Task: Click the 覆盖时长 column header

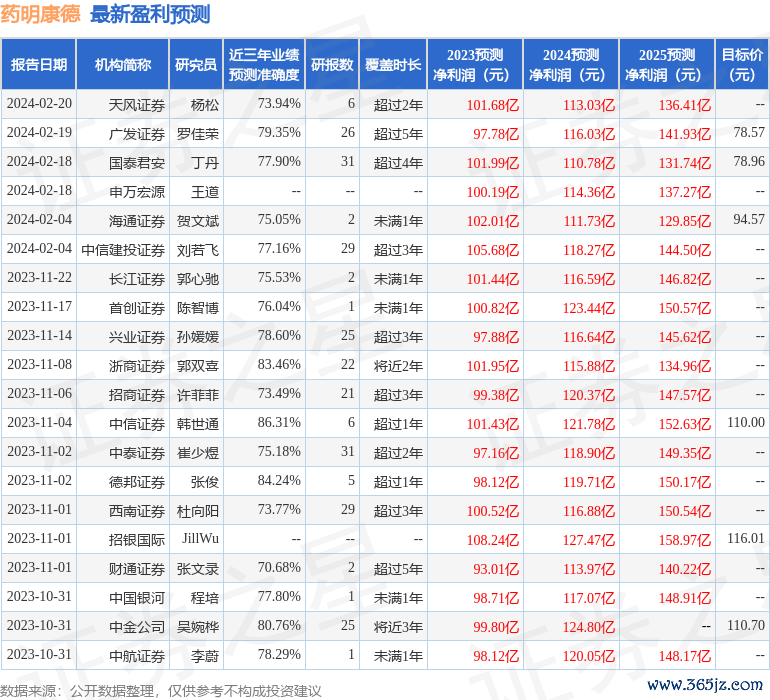Action: [x=393, y=64]
